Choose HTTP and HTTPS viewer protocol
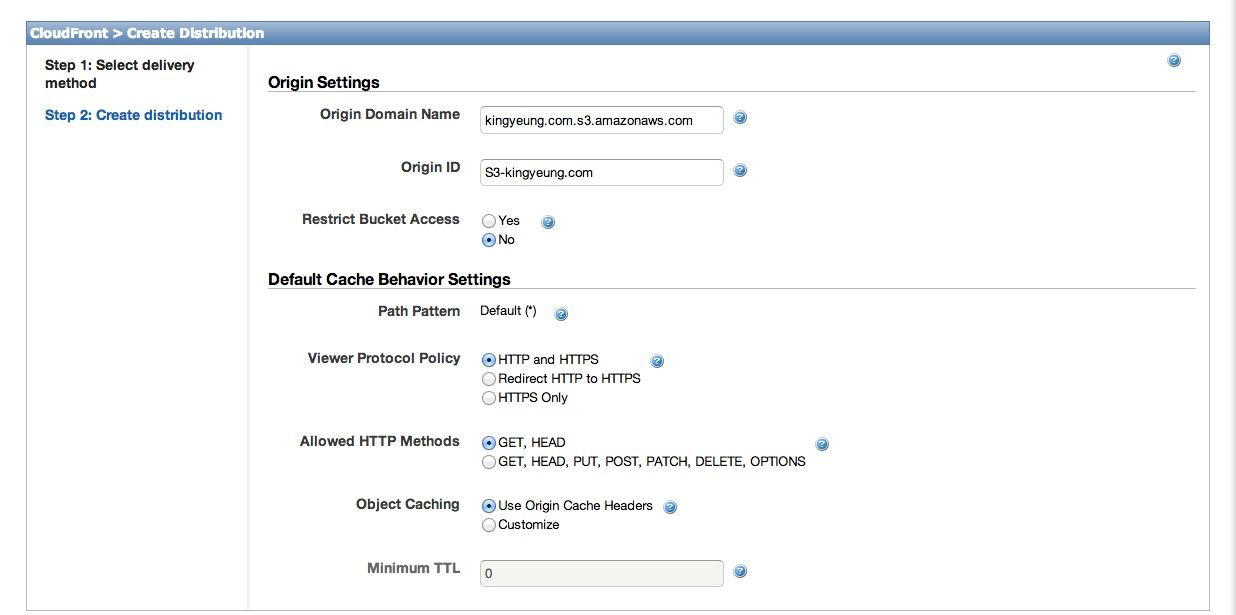1236x615 pixels. click(489, 360)
